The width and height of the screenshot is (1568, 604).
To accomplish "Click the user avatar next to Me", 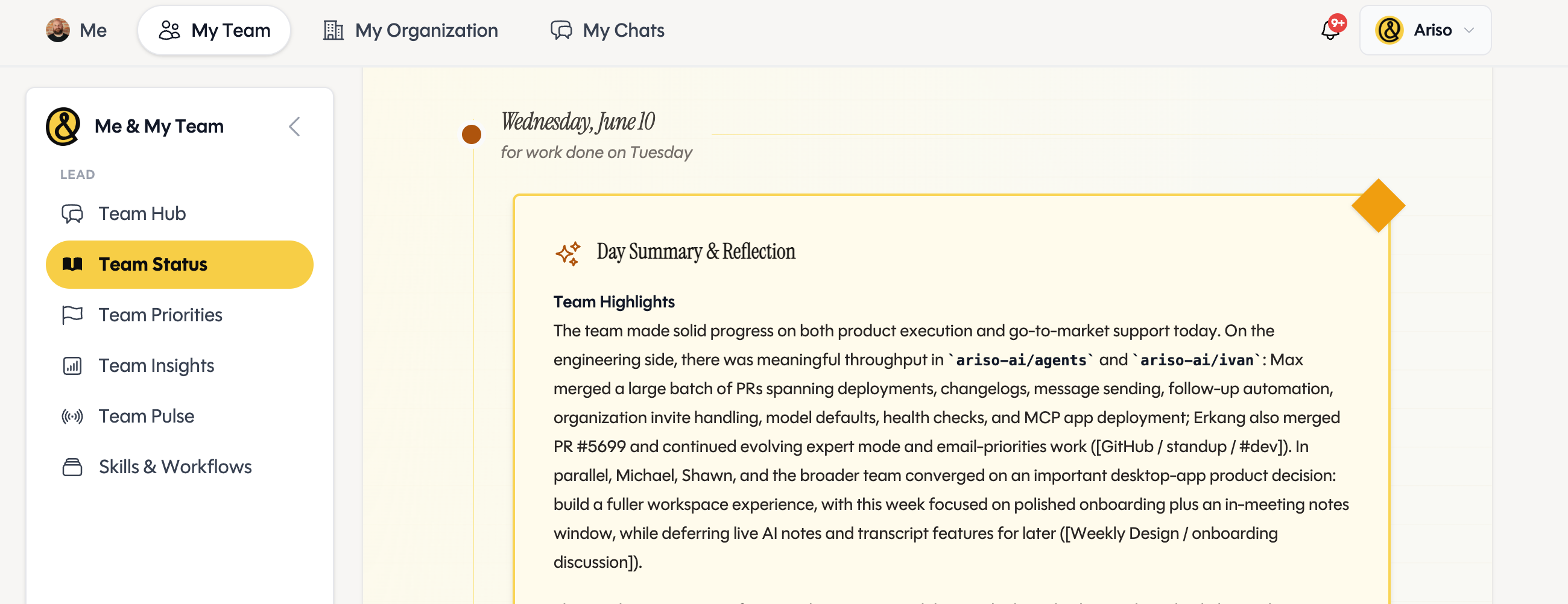I will click(58, 30).
